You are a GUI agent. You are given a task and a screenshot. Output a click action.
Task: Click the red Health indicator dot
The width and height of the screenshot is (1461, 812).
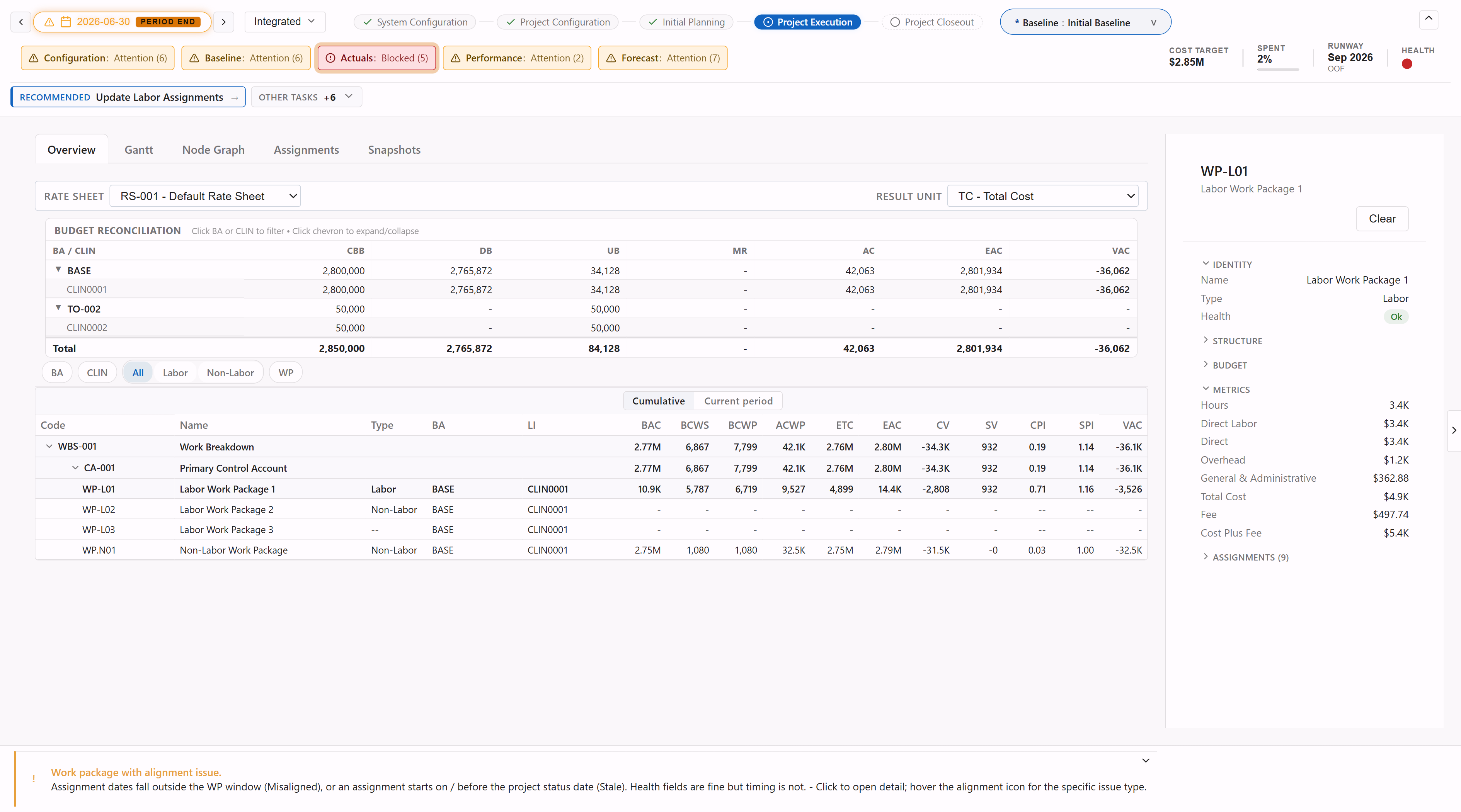1407,64
